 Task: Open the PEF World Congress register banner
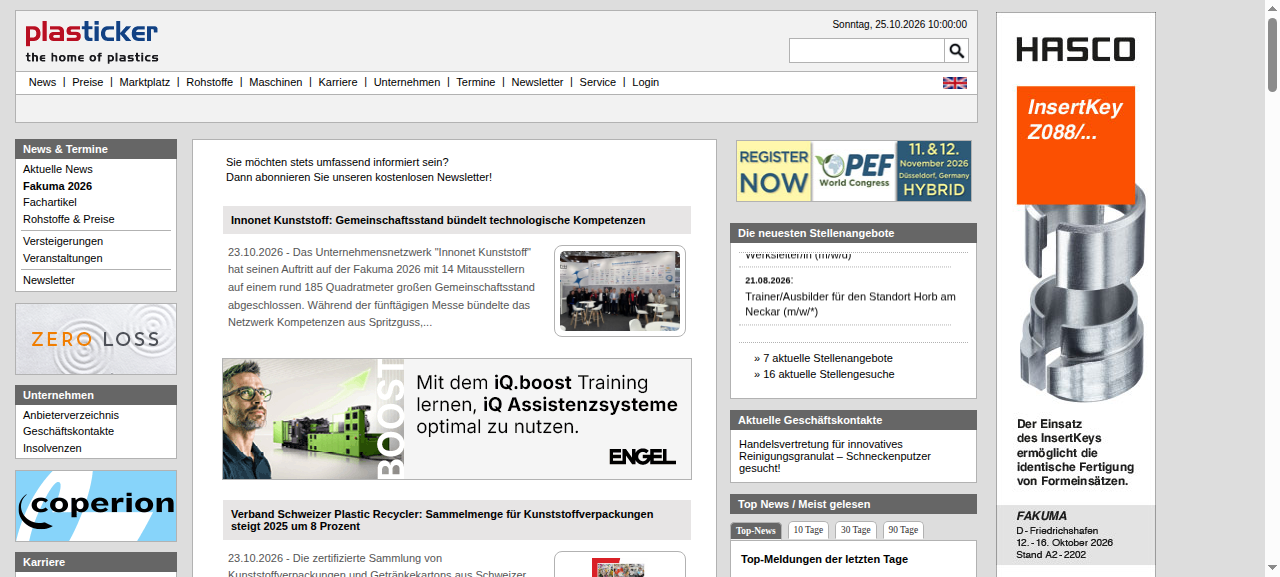(854, 171)
